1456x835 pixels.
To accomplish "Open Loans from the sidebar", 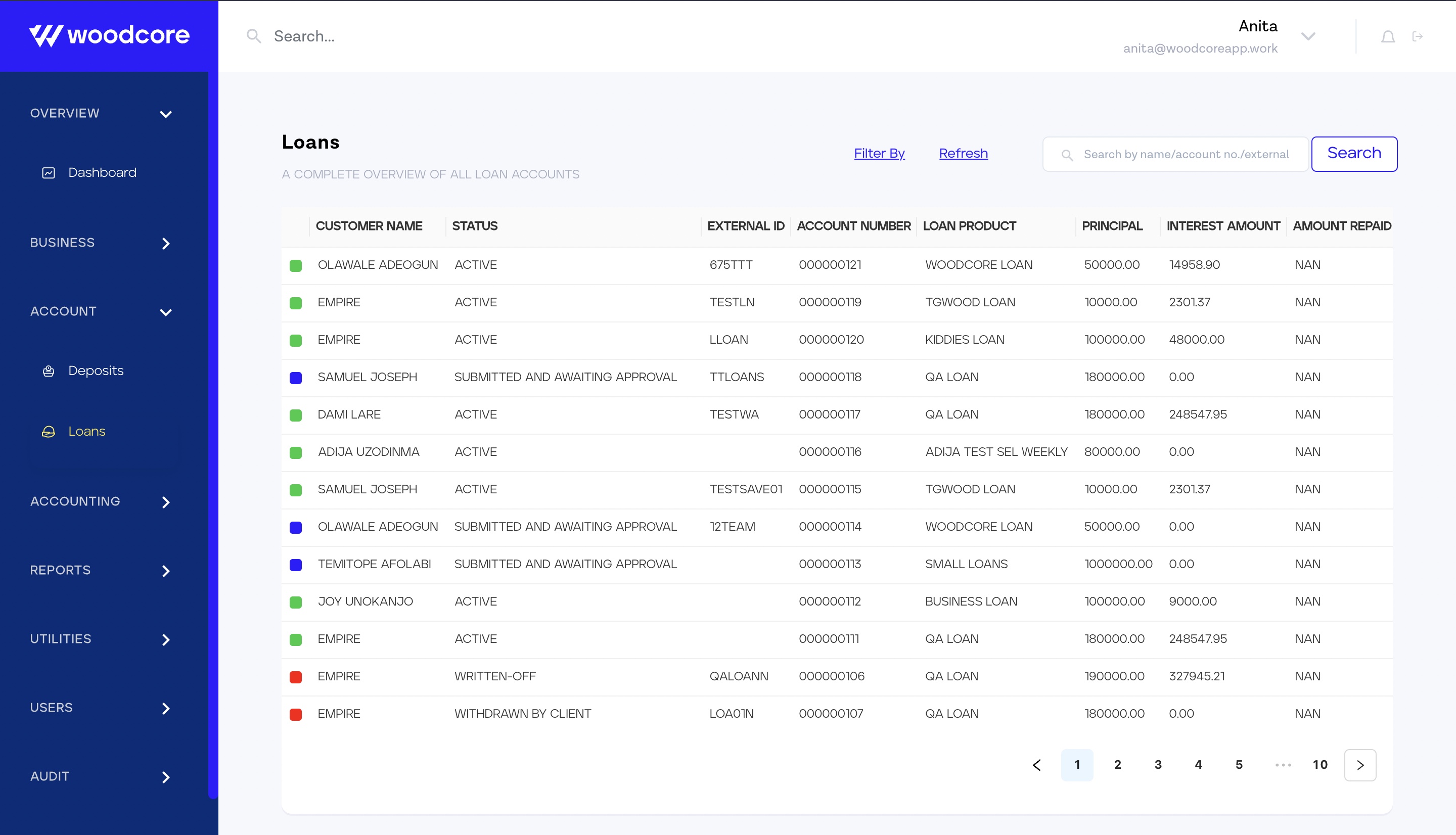I will pyautogui.click(x=86, y=431).
